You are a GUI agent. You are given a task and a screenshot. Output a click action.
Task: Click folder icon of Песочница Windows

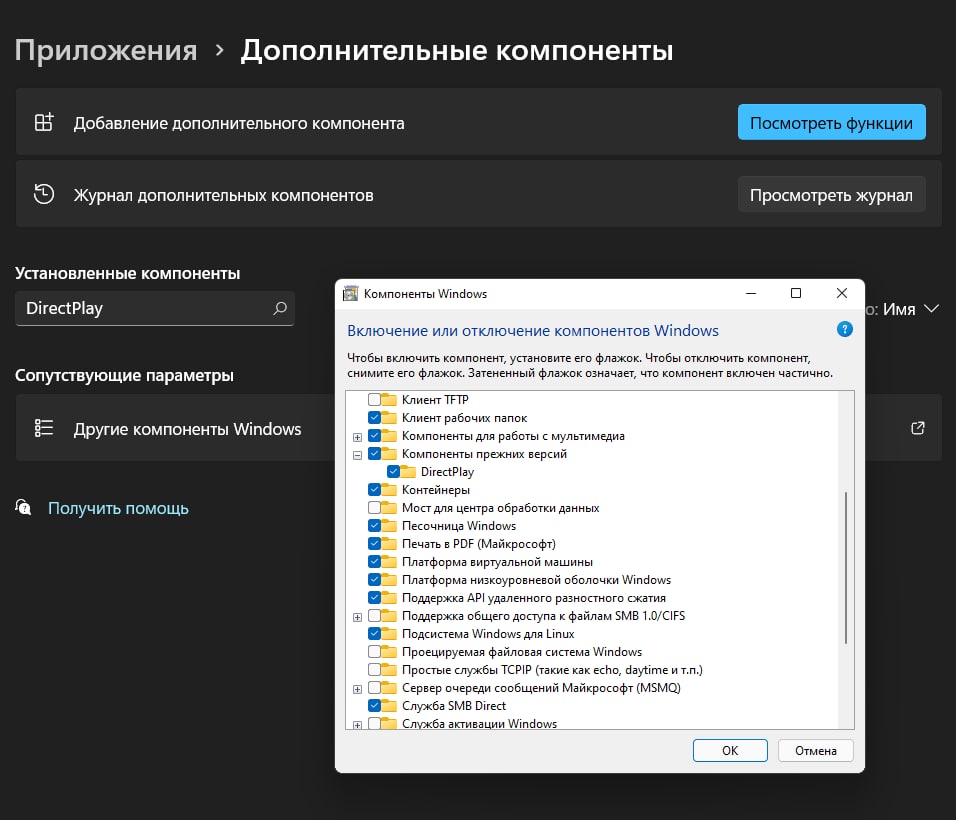pos(389,526)
